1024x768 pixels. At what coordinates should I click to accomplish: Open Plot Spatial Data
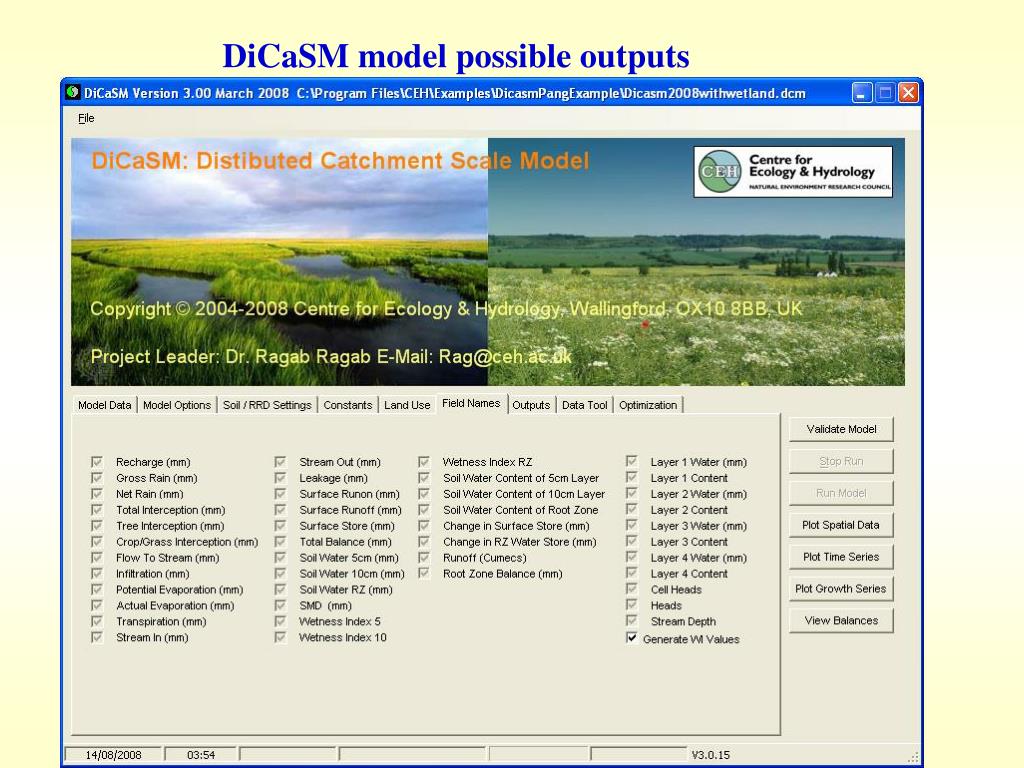pyautogui.click(x=841, y=525)
